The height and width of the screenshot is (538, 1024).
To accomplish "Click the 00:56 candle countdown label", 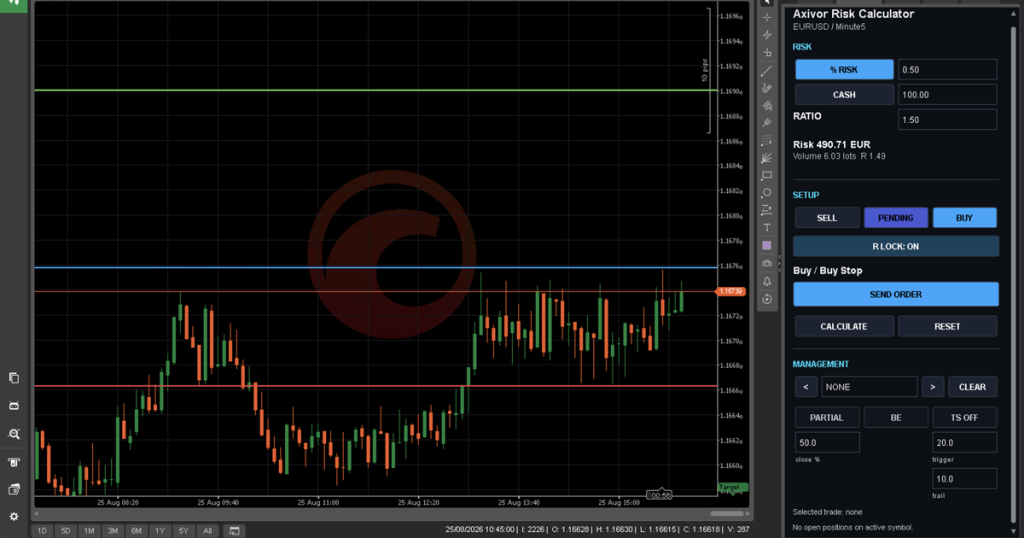I will coord(660,496).
